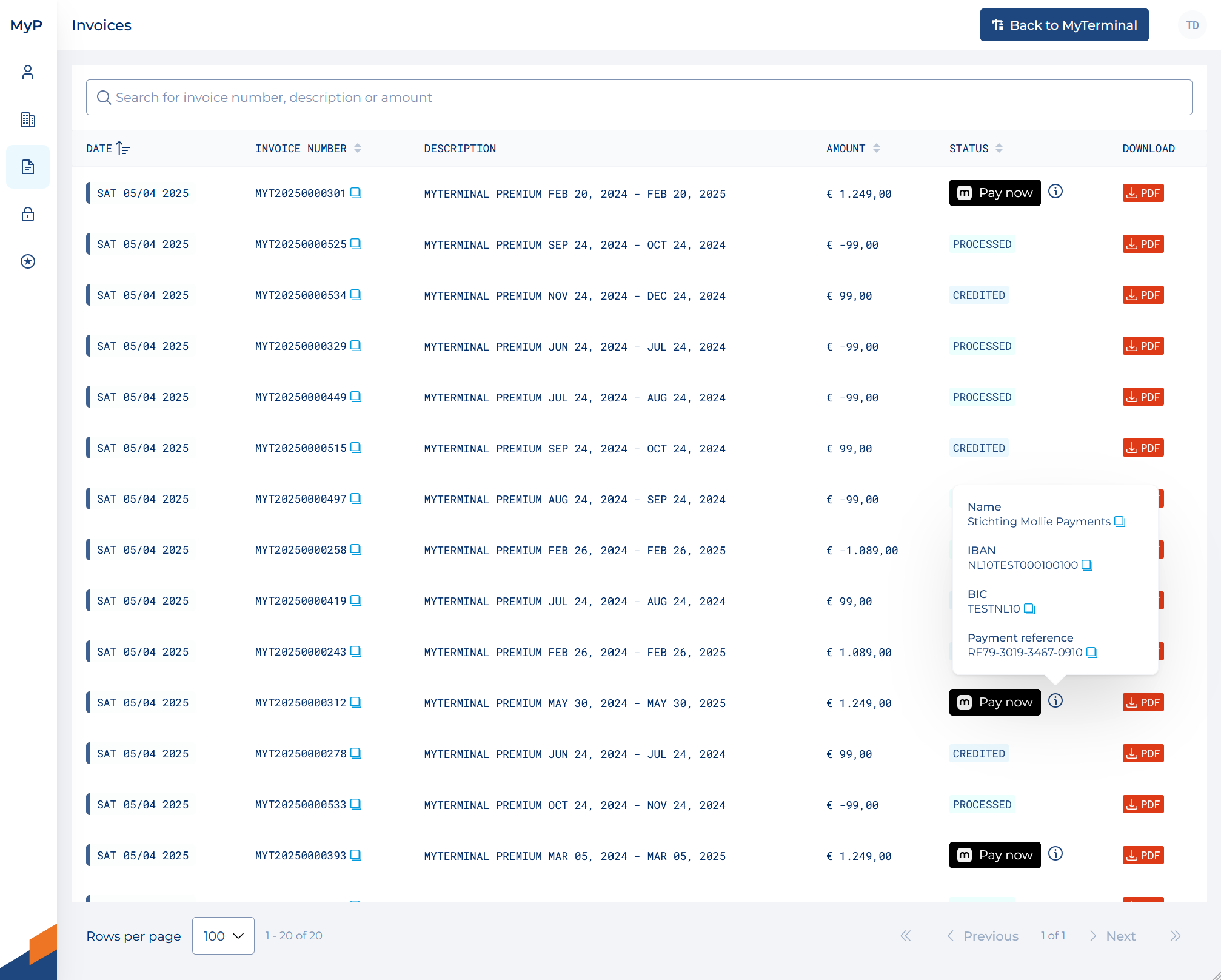
Task: Download PDF for invoice MYT20250000312
Action: 1143,702
